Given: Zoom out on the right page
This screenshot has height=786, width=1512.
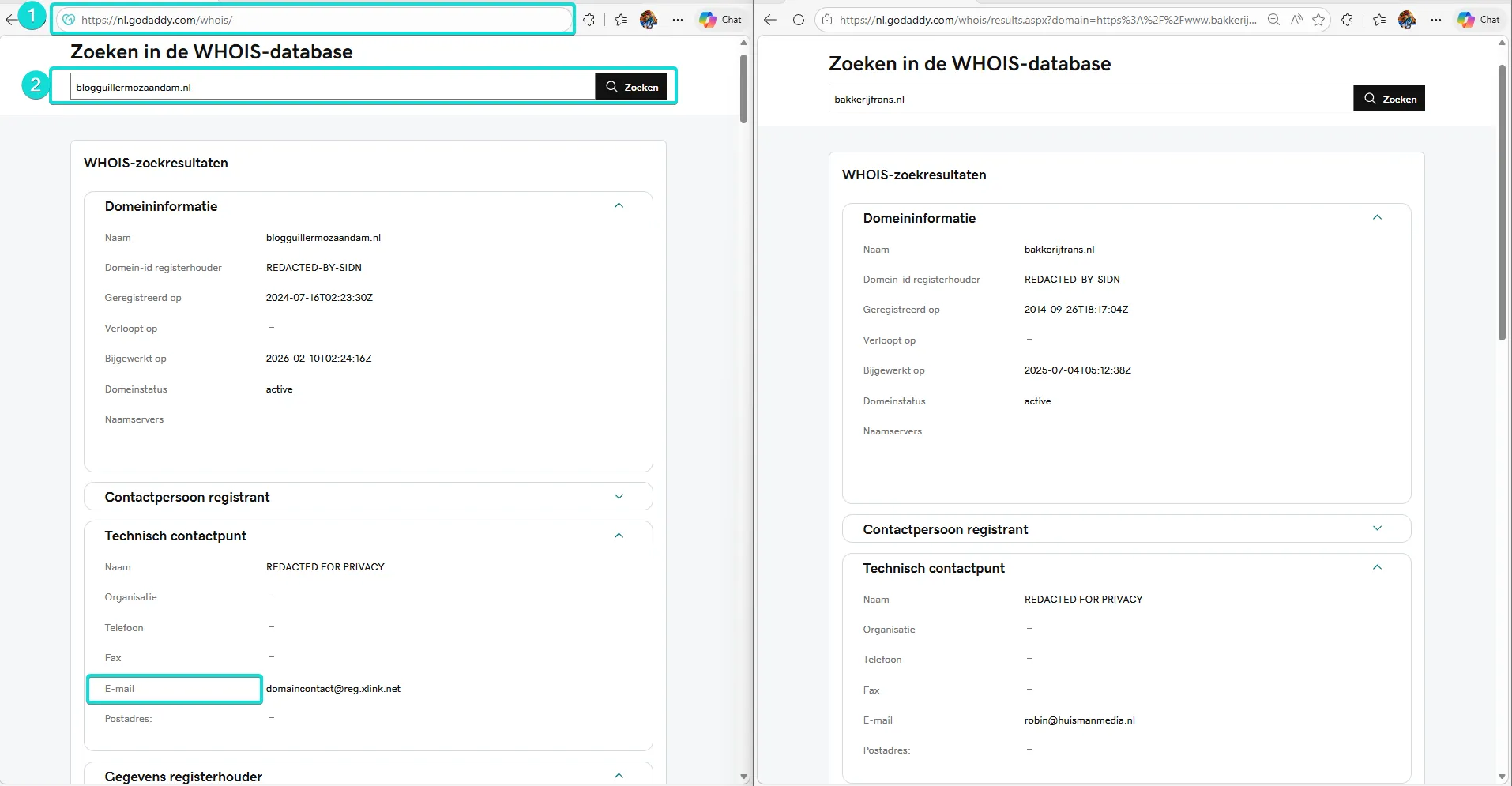Looking at the screenshot, I should [x=1273, y=19].
